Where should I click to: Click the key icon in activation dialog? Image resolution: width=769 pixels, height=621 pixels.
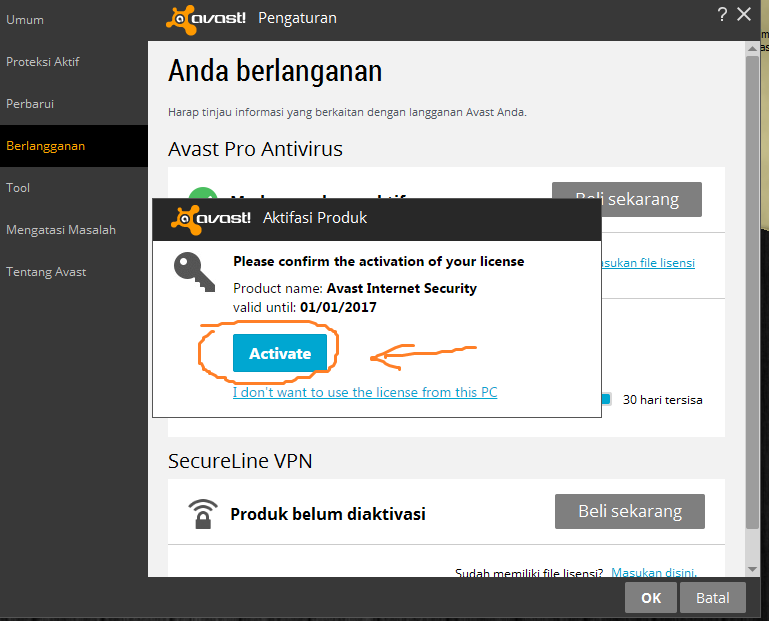pyautogui.click(x=194, y=272)
